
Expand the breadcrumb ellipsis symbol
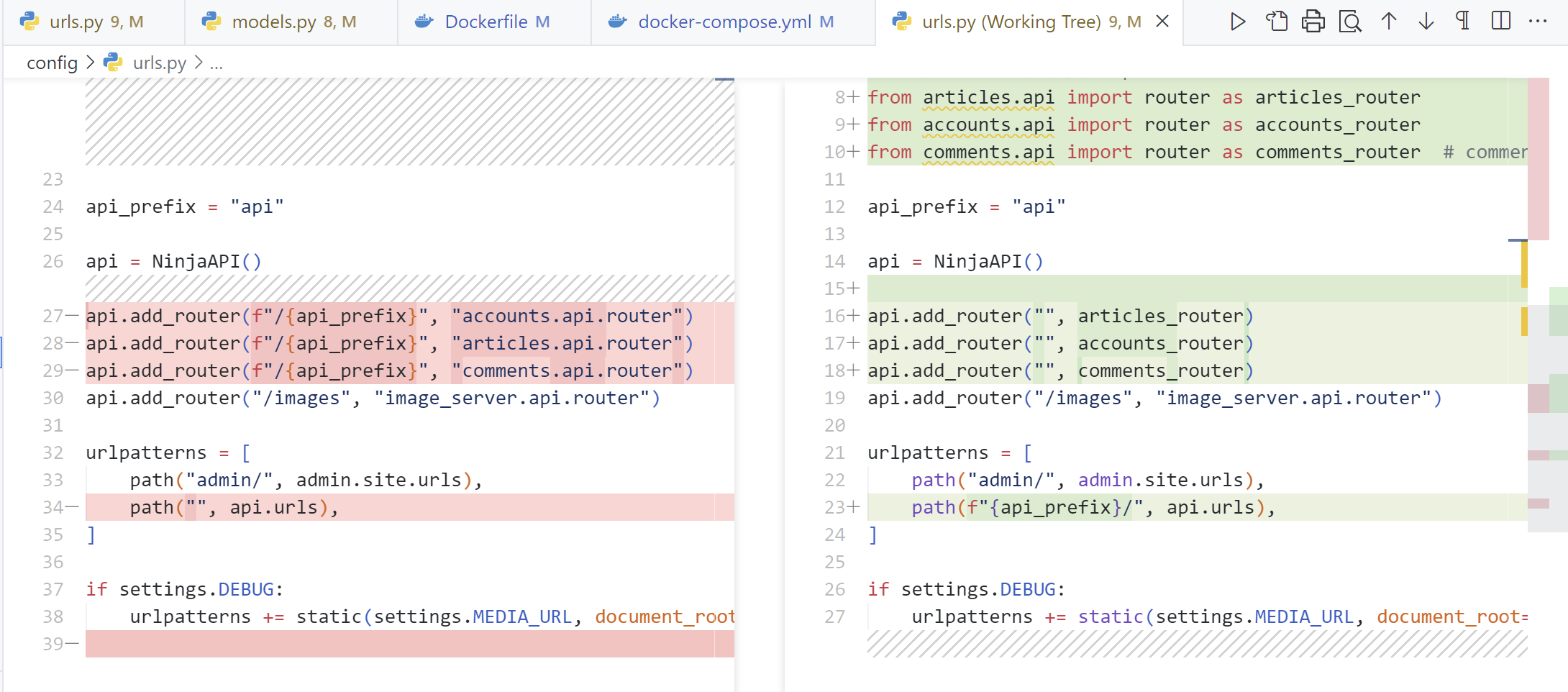pos(216,63)
